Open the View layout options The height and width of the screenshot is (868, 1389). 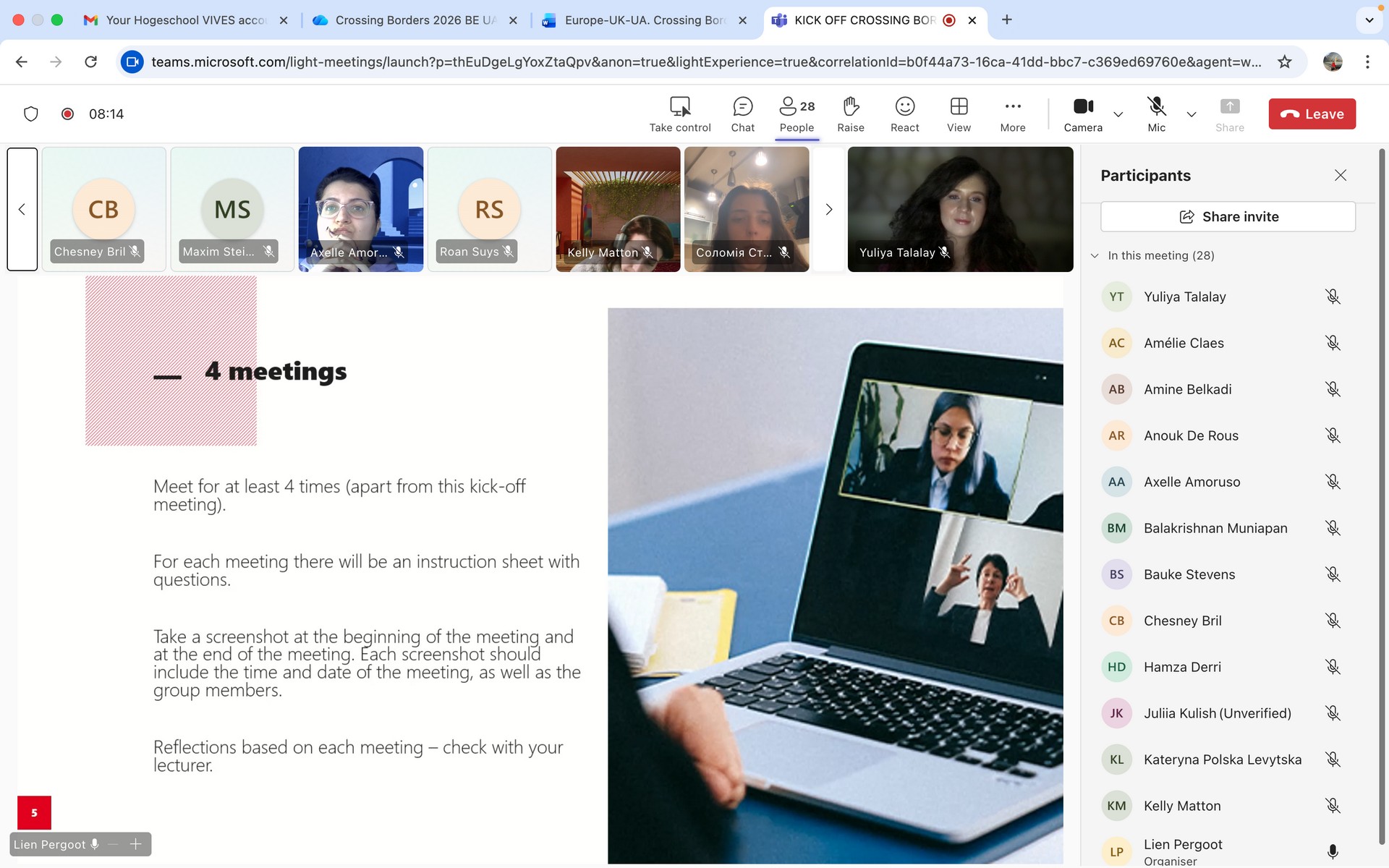pyautogui.click(x=959, y=114)
